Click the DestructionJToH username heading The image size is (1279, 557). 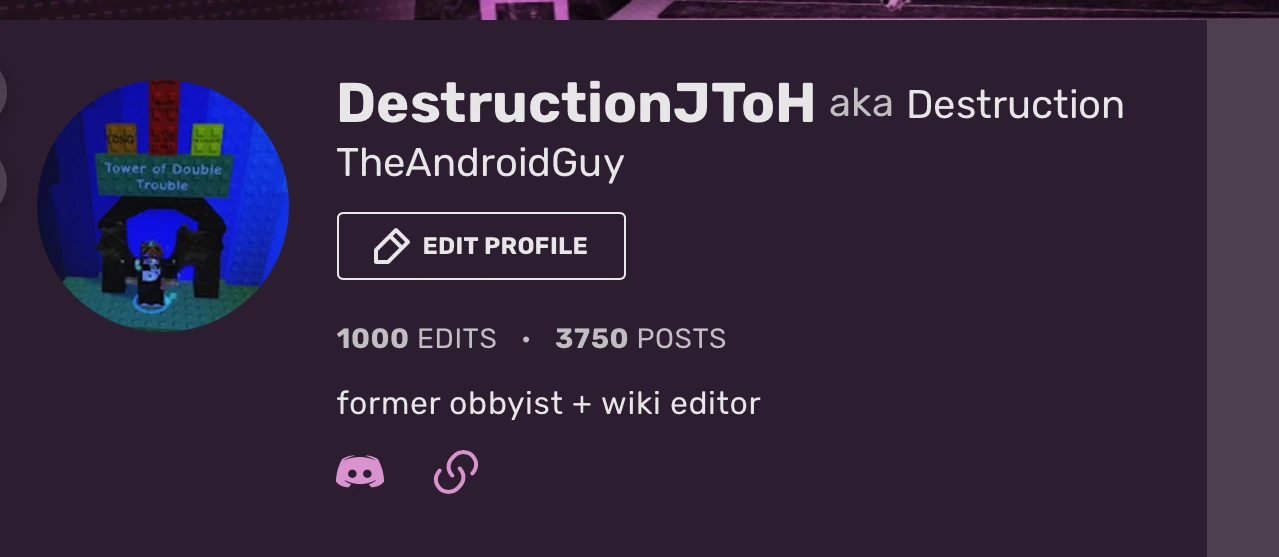click(576, 104)
